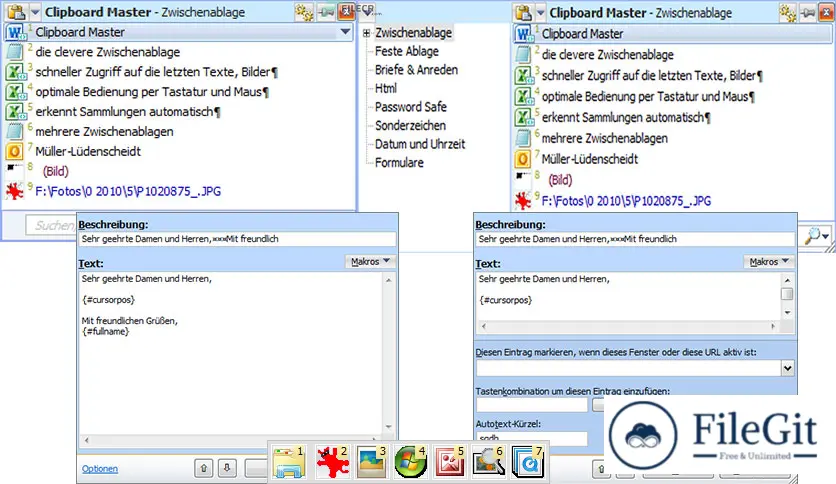Click Excel icon beside 'erkennt Sammlungen' in left list
The image size is (836, 484).
(x=15, y=112)
